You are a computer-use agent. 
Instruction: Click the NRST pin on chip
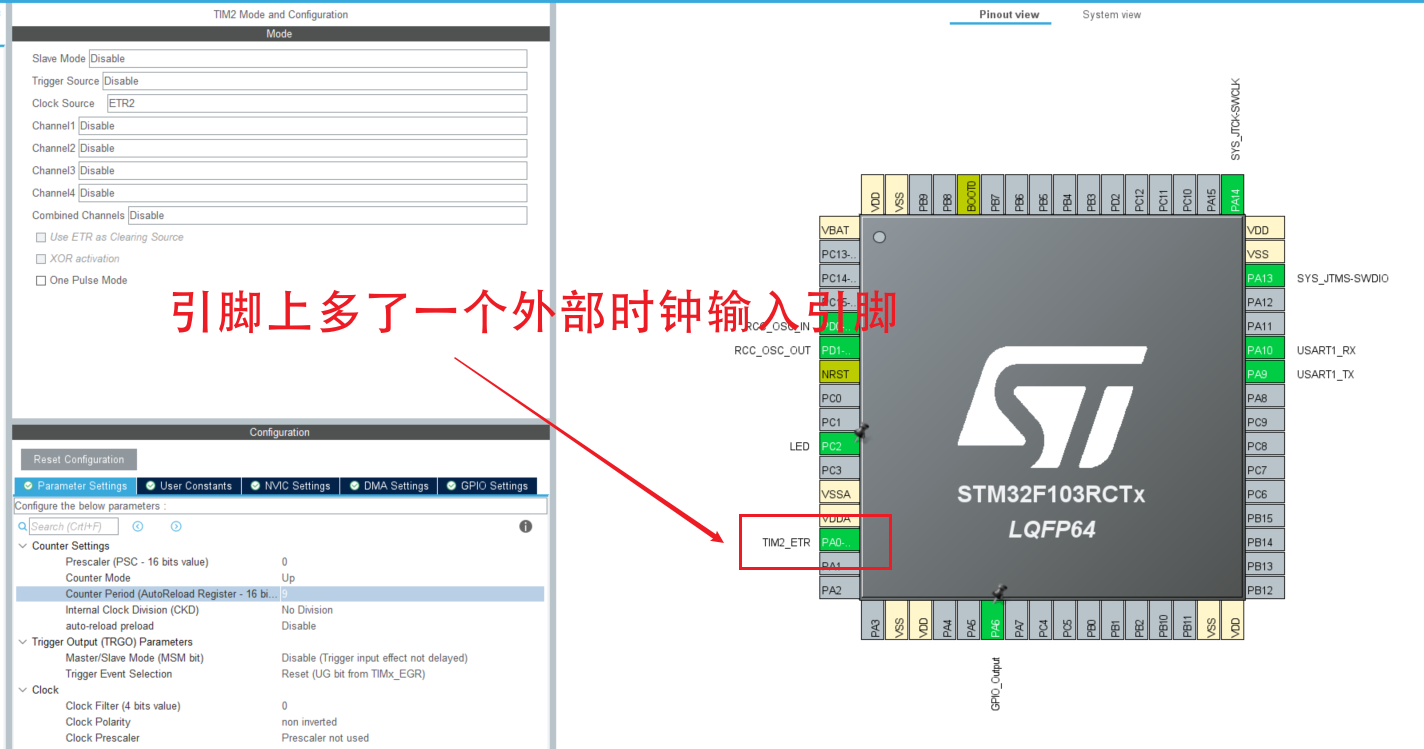tap(839, 374)
